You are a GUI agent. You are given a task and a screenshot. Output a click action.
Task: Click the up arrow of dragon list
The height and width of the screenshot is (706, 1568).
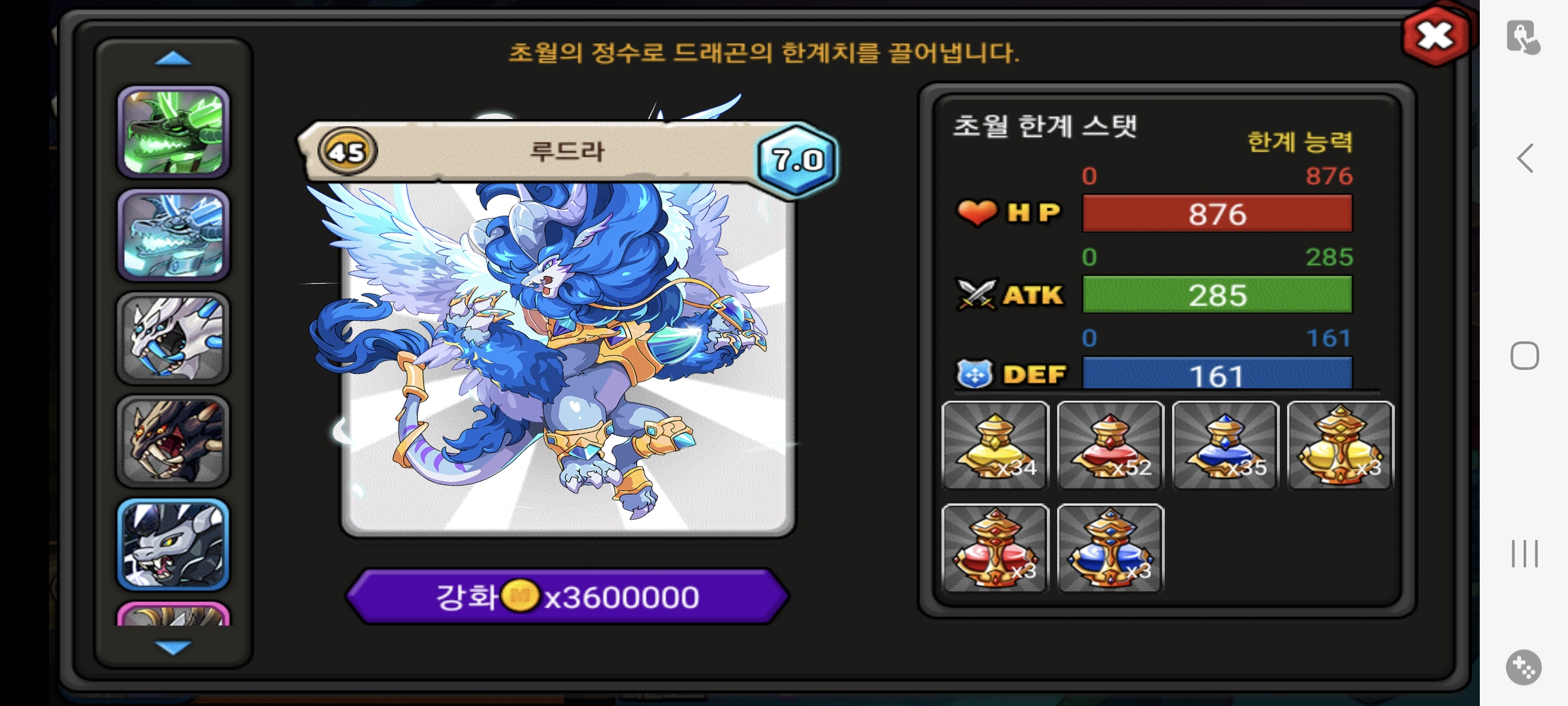[x=173, y=59]
